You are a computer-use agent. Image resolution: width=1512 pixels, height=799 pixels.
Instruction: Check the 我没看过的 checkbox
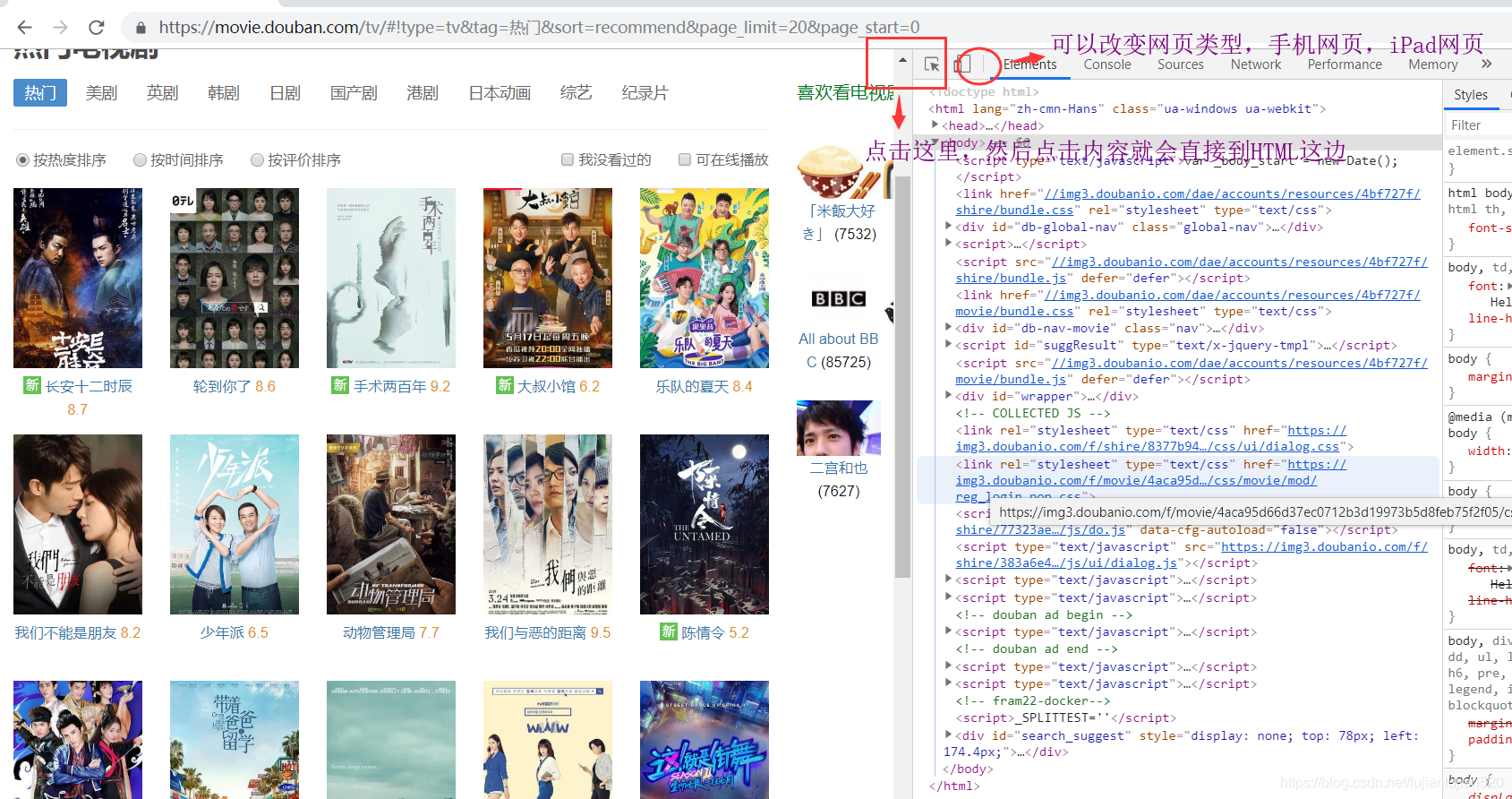(x=568, y=159)
